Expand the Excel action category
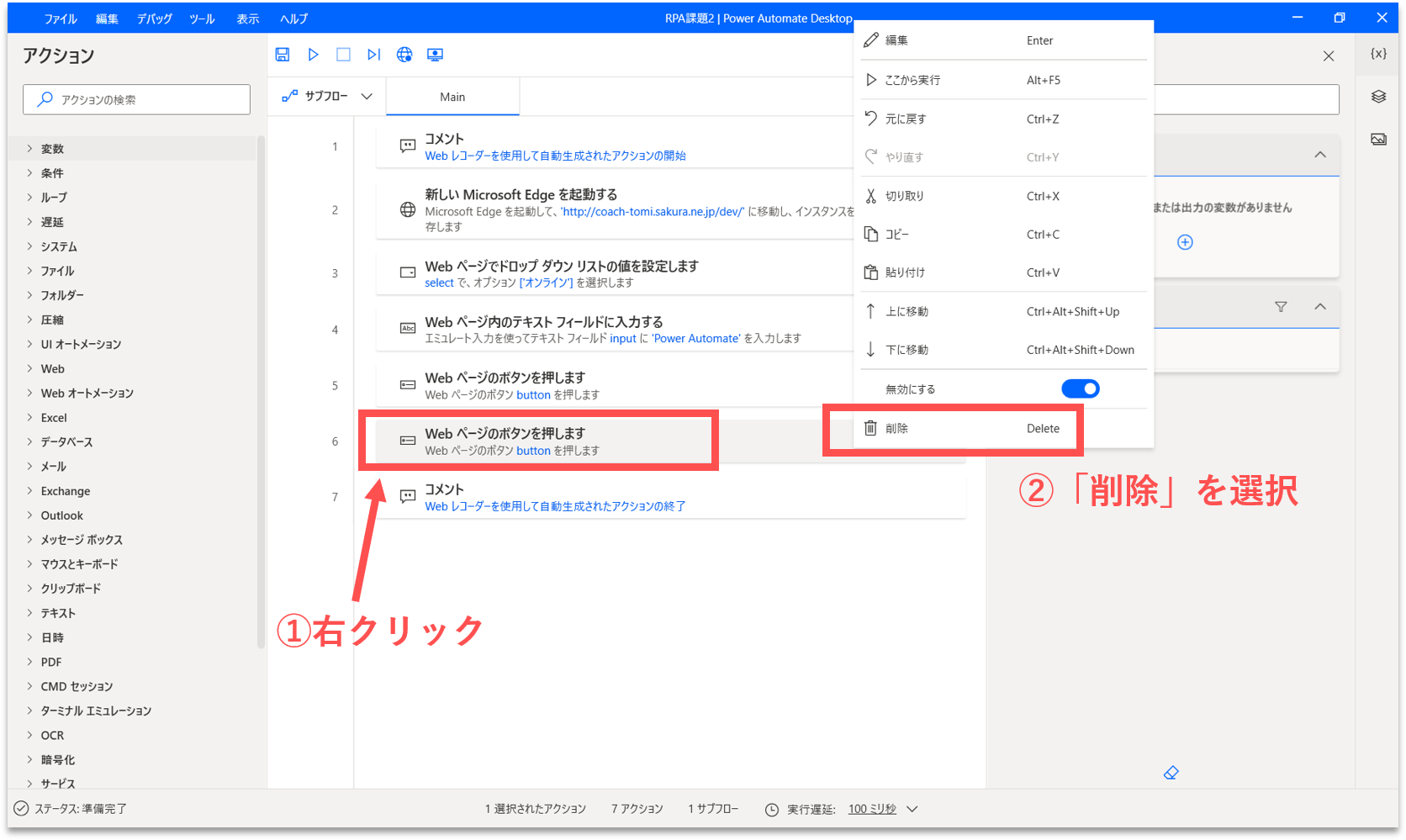Image resolution: width=1406 pixels, height=840 pixels. pyautogui.click(x=54, y=418)
